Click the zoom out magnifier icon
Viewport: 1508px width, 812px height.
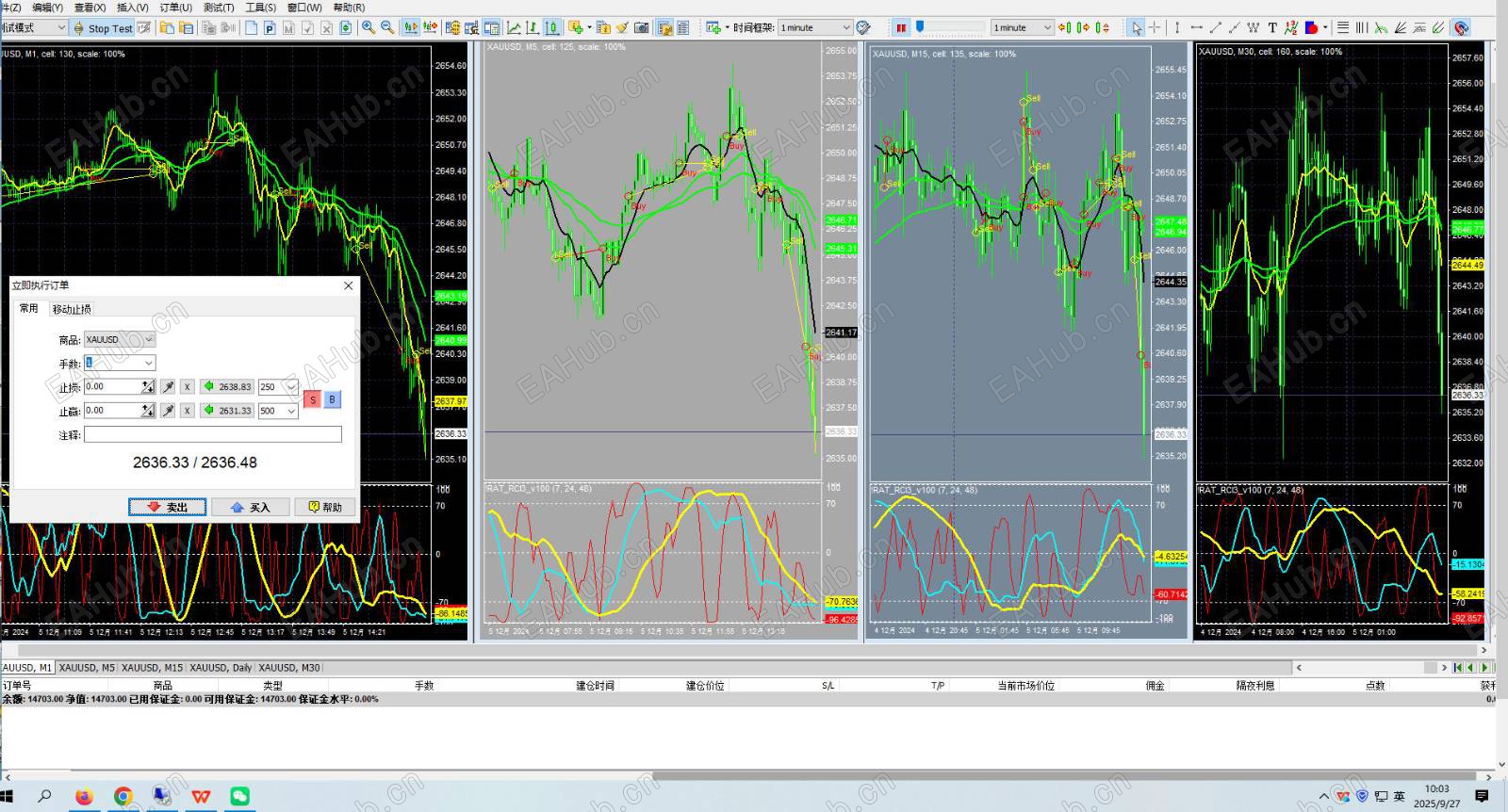(x=387, y=28)
